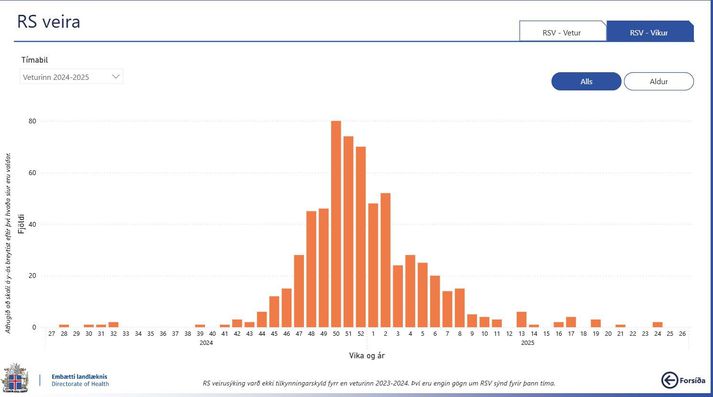This screenshot has width=713, height=397.
Task: Select the week 8 bar of 2025
Action: pos(460,308)
